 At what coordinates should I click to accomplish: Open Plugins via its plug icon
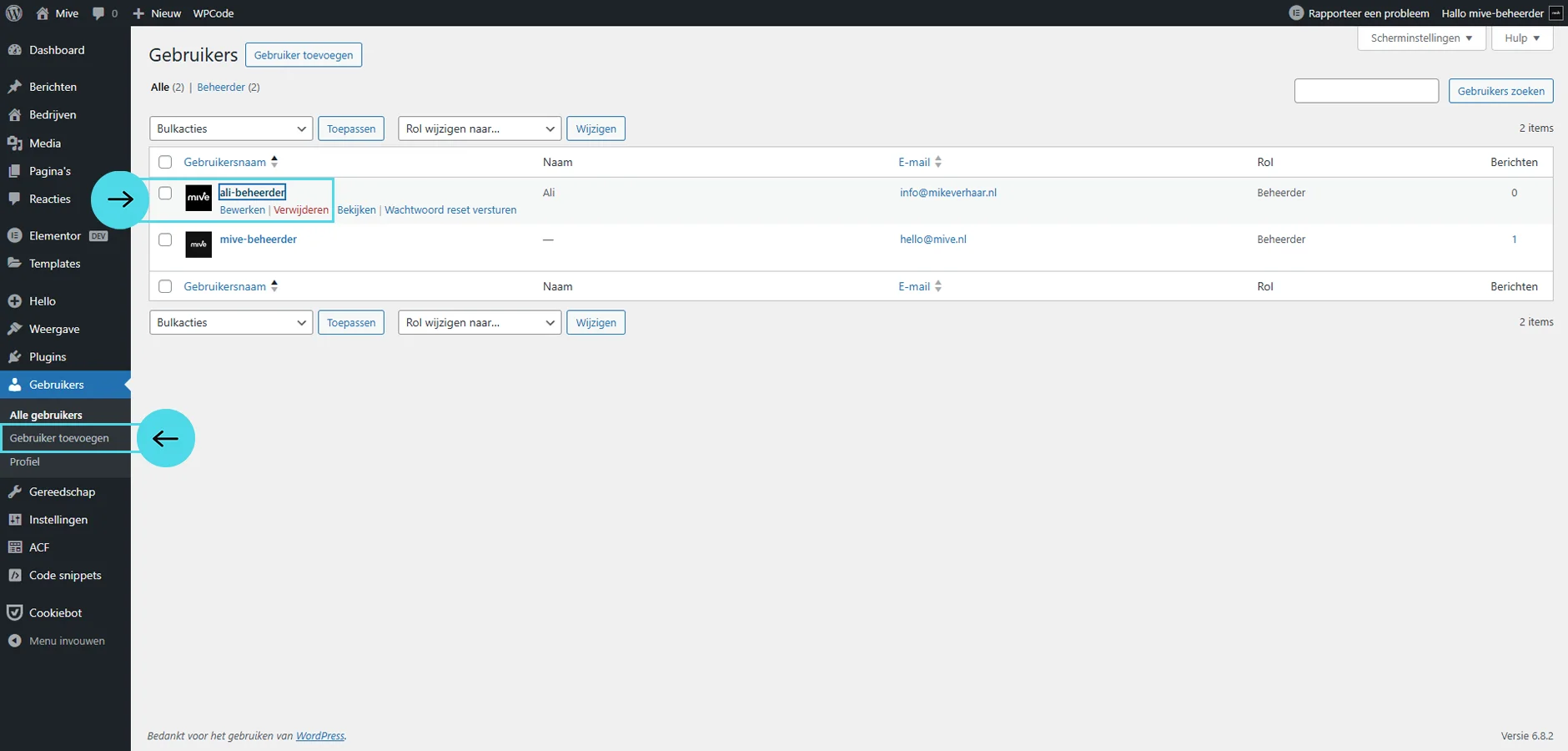[14, 357]
